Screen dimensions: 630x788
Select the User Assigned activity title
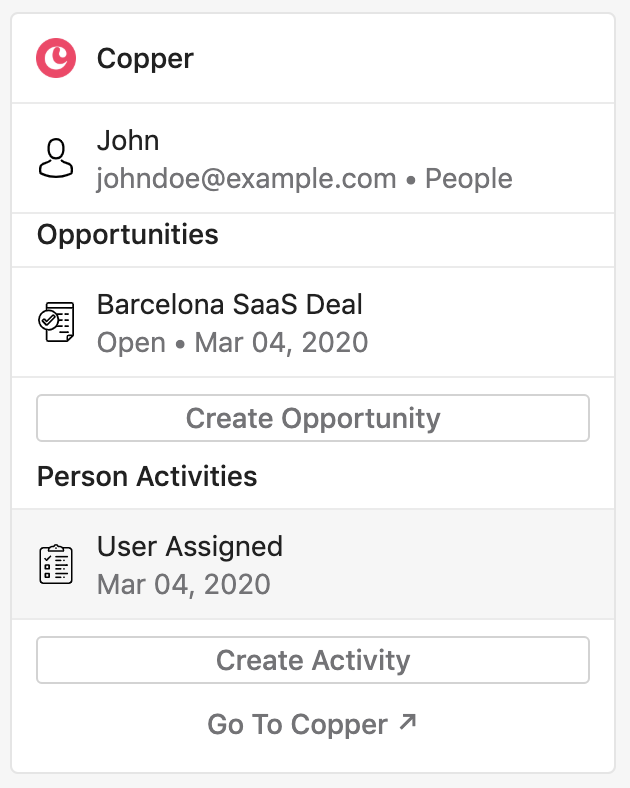(x=190, y=547)
